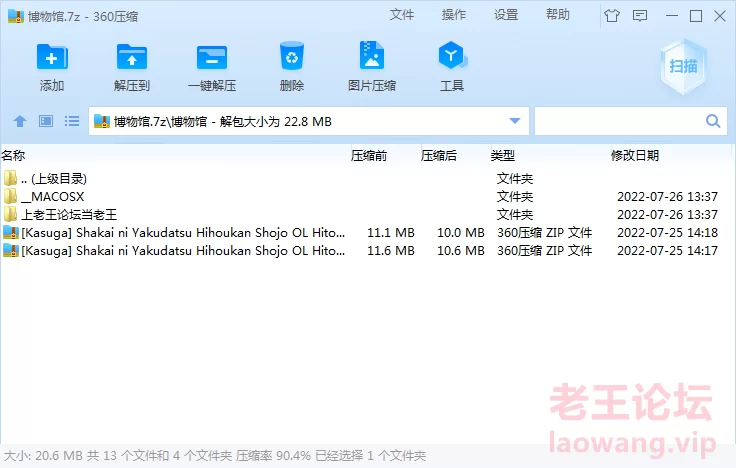The height and width of the screenshot is (468, 736).
Task: Sort by the 压缩前 column header
Action: 368,155
